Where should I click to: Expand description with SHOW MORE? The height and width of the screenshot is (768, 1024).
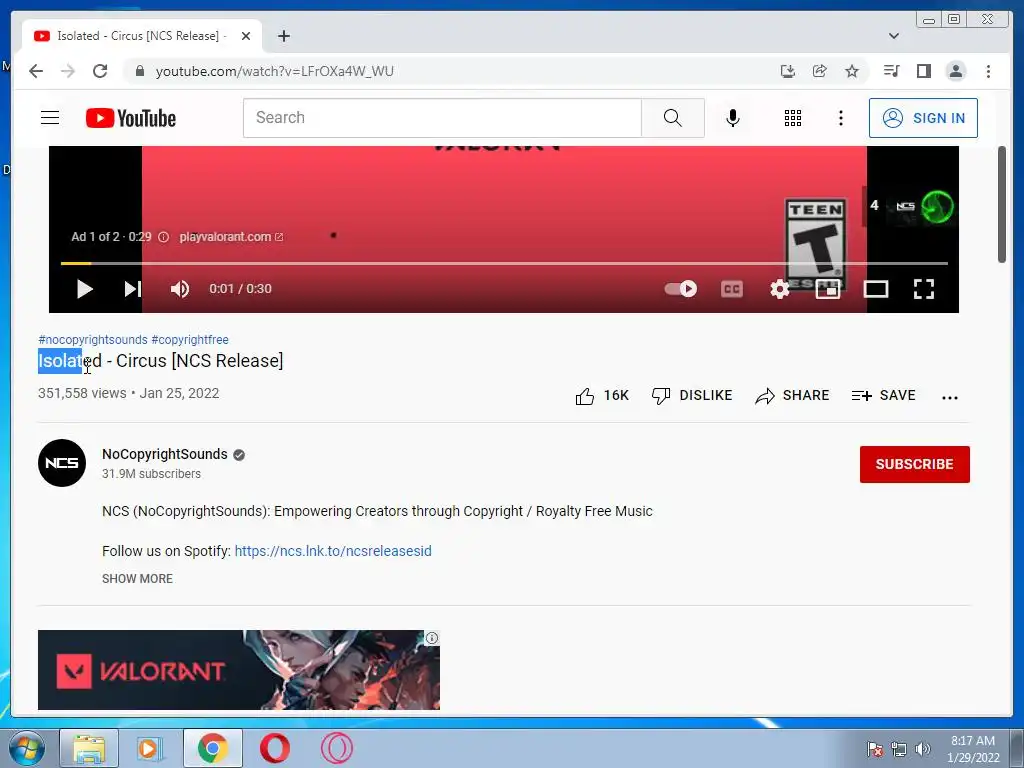coord(137,579)
